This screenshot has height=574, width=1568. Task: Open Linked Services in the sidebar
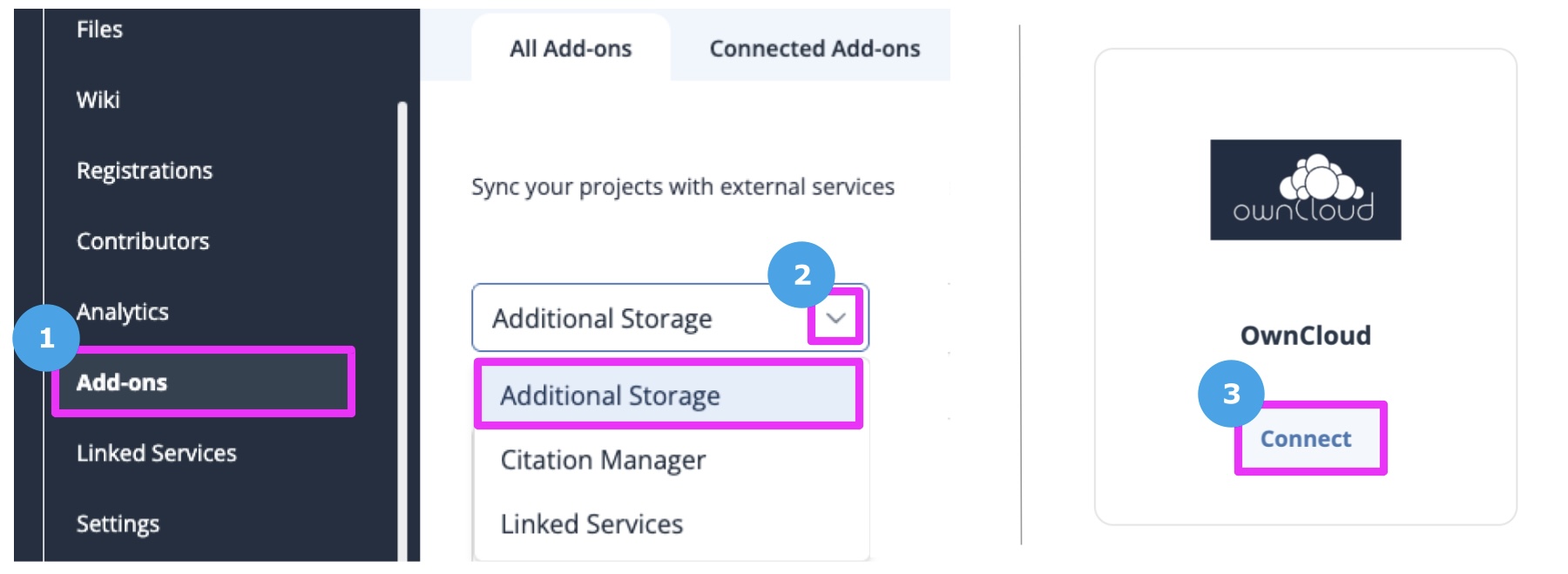[x=157, y=453]
